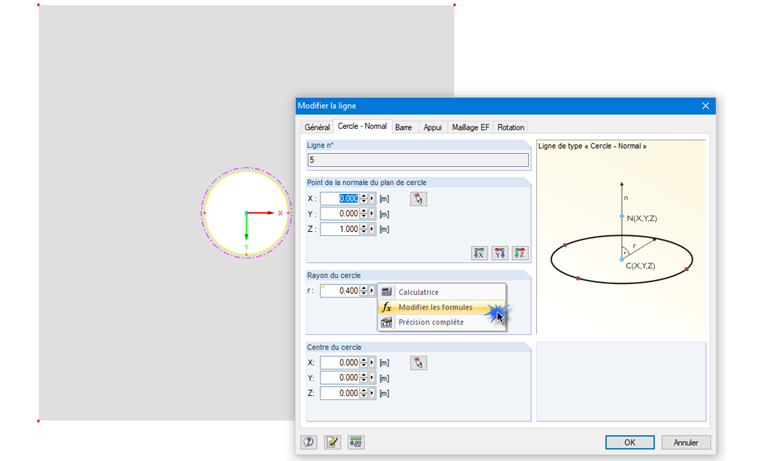Click the Calculatrice calculator icon
Image resolution: width=760 pixels, height=461 pixels.
[386, 292]
